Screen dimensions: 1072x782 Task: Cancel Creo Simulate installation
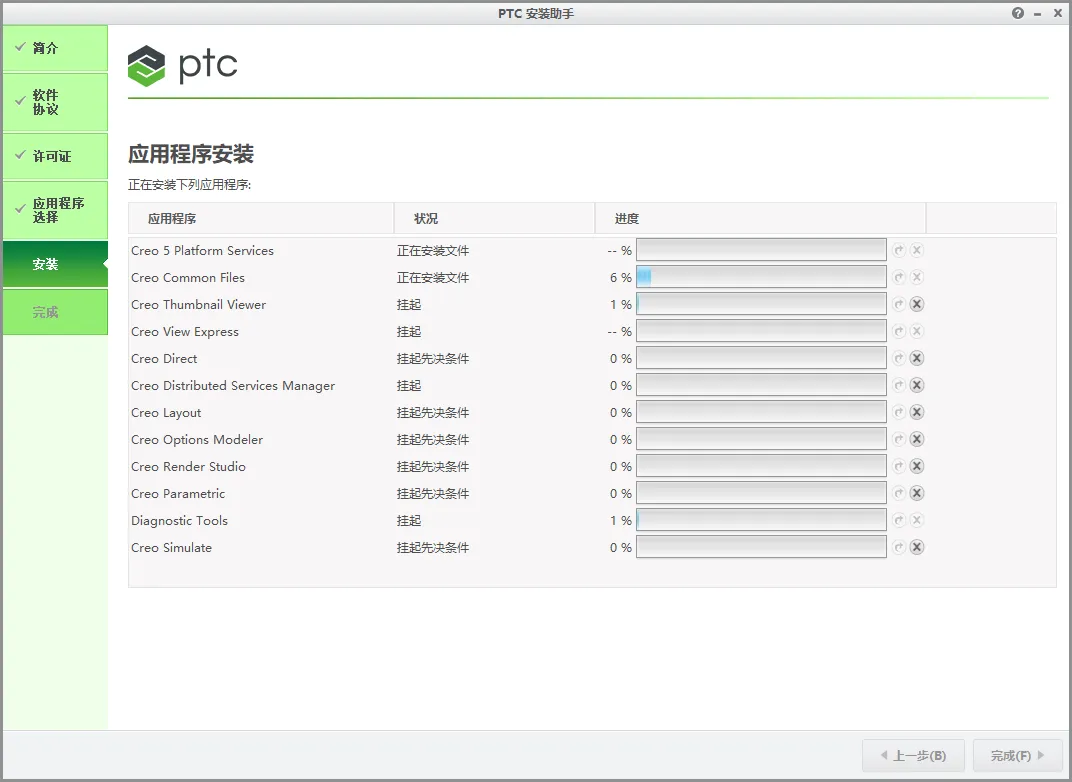[x=917, y=547]
